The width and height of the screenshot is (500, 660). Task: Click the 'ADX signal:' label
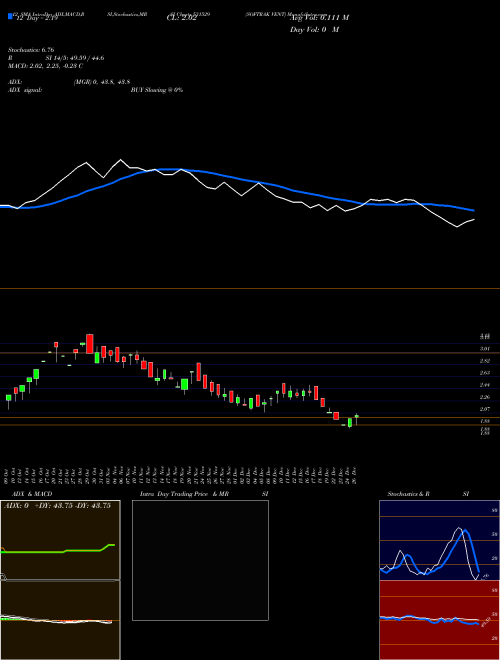25,90
